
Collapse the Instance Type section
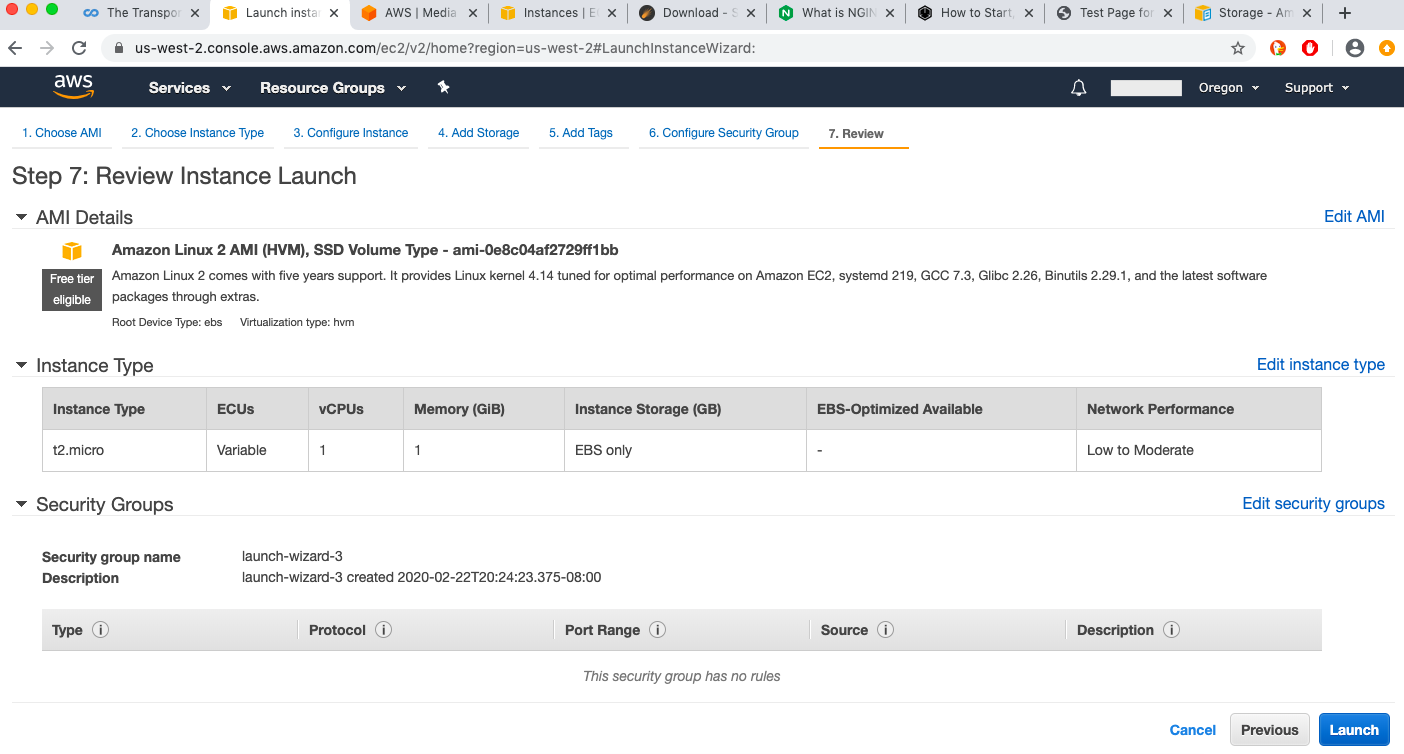tap(21, 365)
